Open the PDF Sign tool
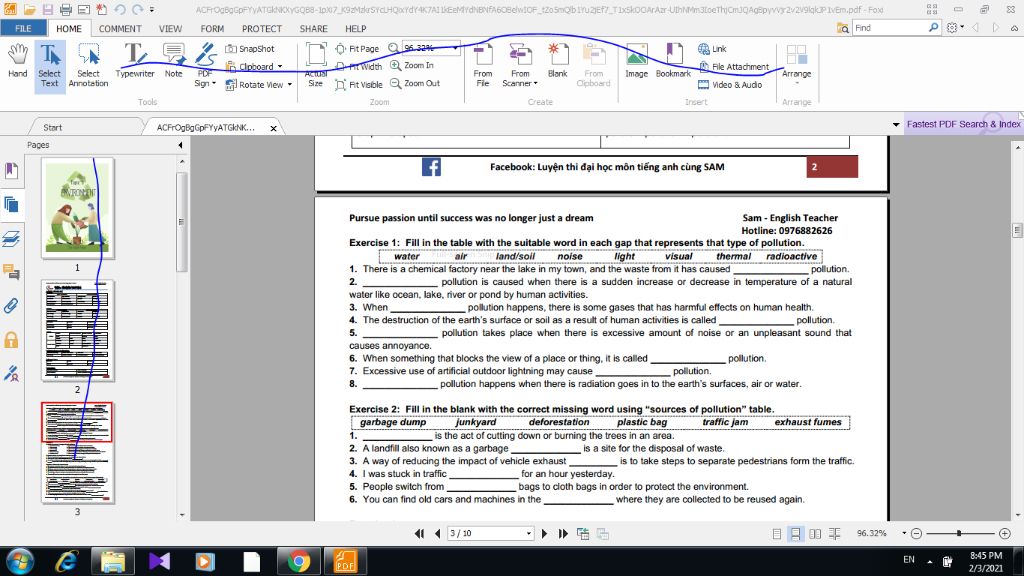1024x576 pixels. click(205, 65)
